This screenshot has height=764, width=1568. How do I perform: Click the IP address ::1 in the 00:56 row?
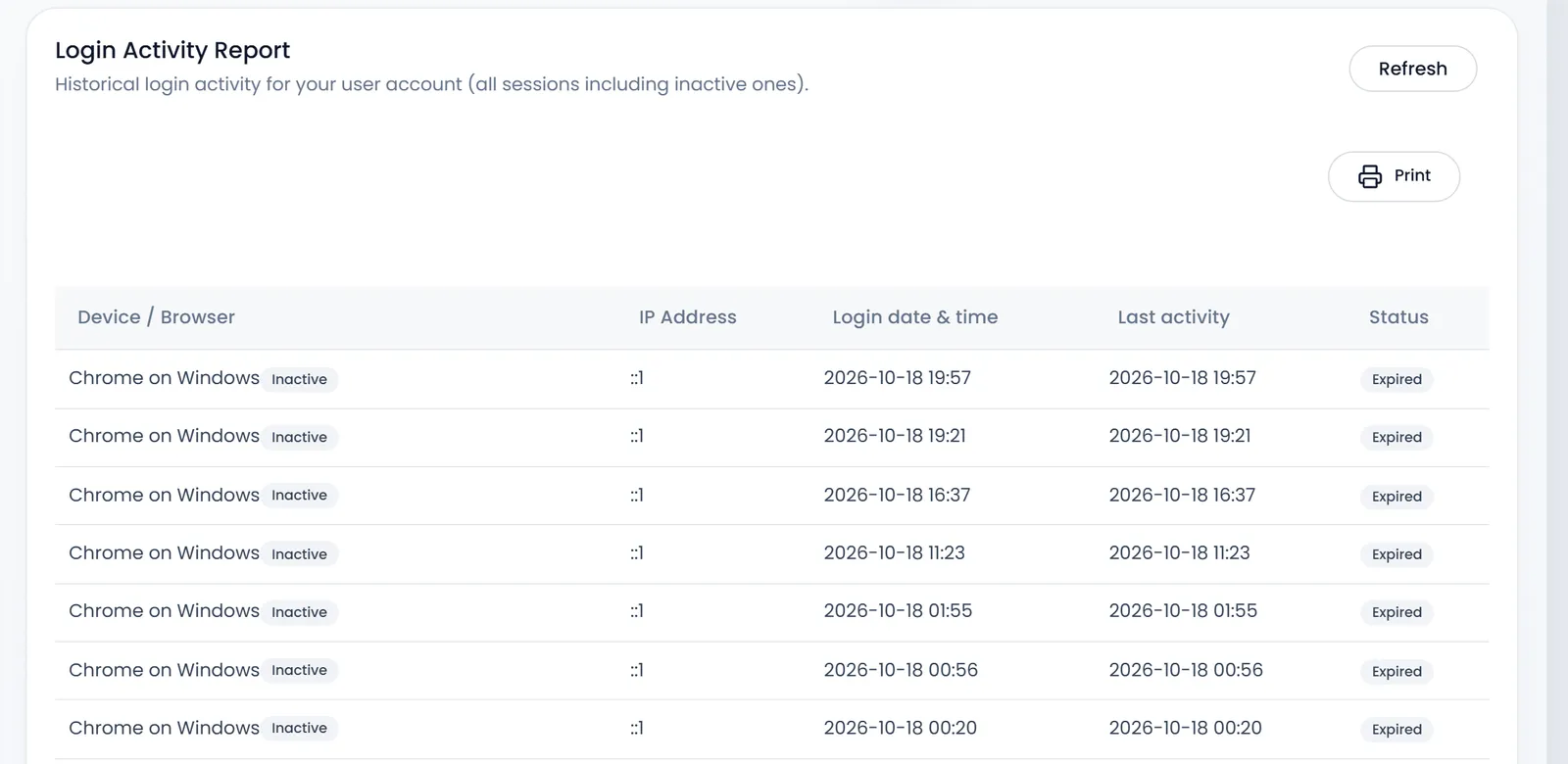coord(637,670)
